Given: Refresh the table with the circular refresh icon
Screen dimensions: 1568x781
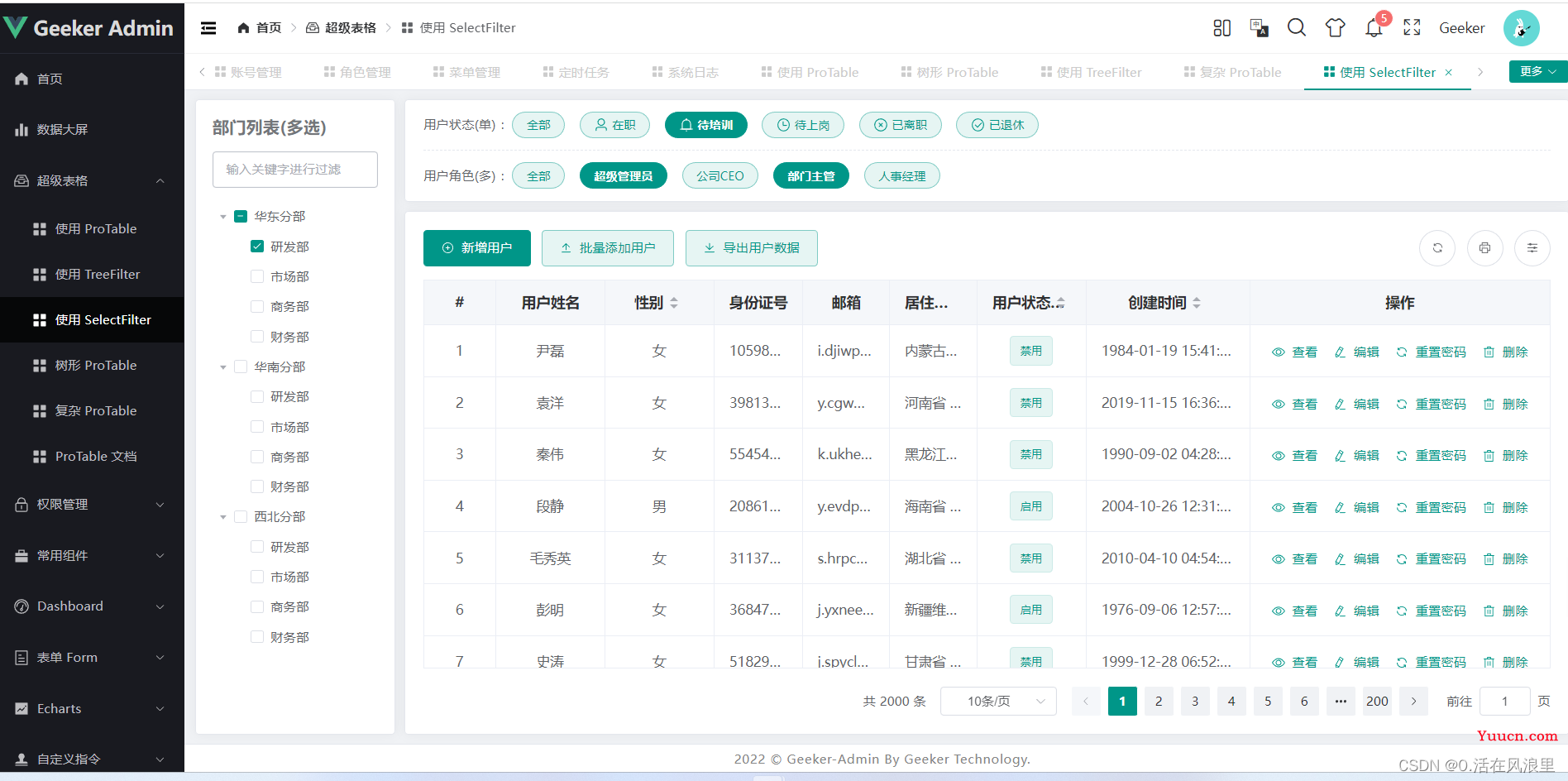Looking at the screenshot, I should point(1437,248).
